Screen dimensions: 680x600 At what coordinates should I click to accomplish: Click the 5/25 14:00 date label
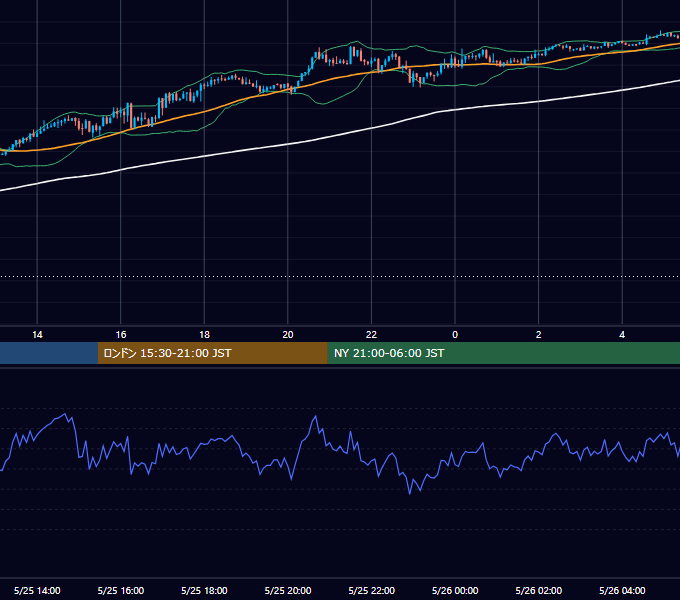[x=37, y=590]
